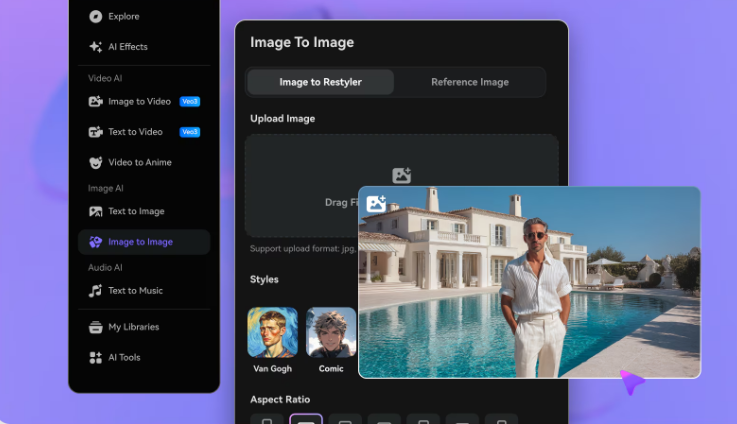The height and width of the screenshot is (424, 737).
Task: Click the My Libraries icon
Action: [95, 327]
